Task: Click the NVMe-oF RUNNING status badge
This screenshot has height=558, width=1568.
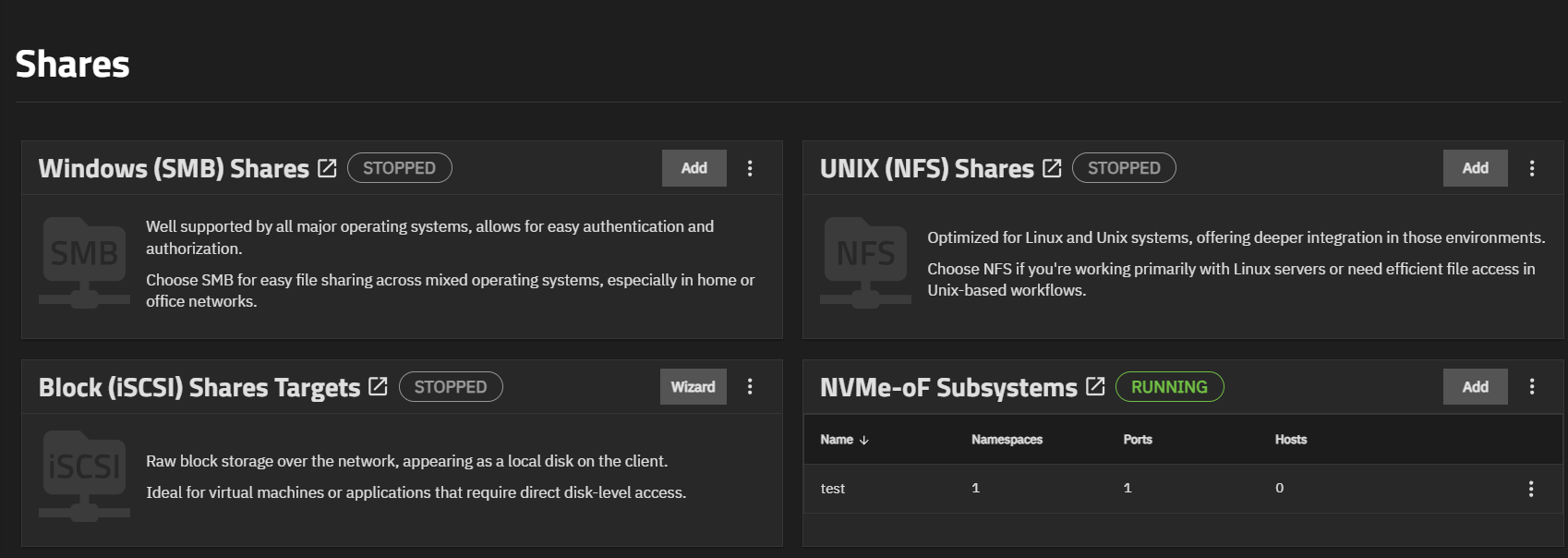Action: pyautogui.click(x=1169, y=386)
